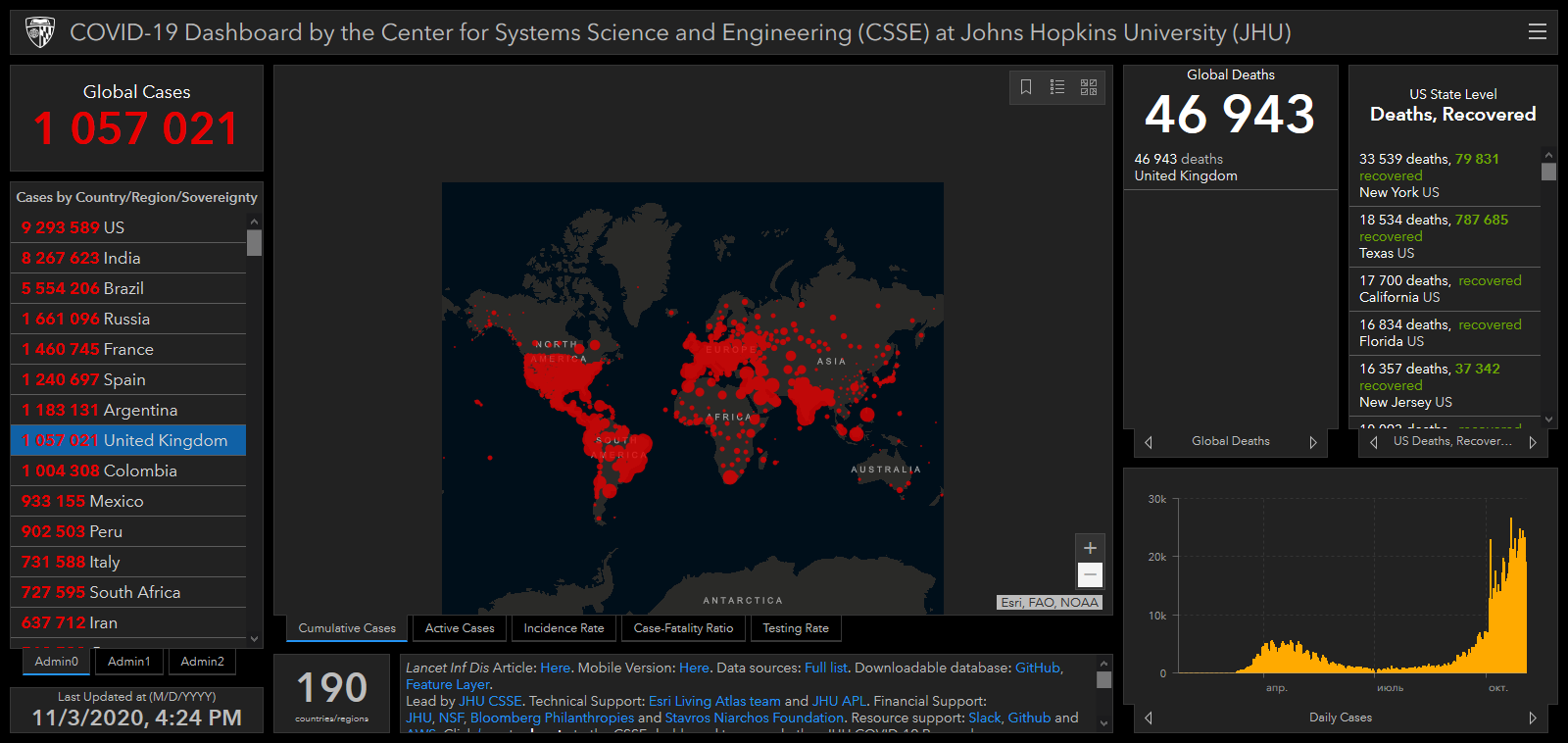The height and width of the screenshot is (743, 1568).
Task: Select Spain in the country list
Action: pyautogui.click(x=128, y=379)
